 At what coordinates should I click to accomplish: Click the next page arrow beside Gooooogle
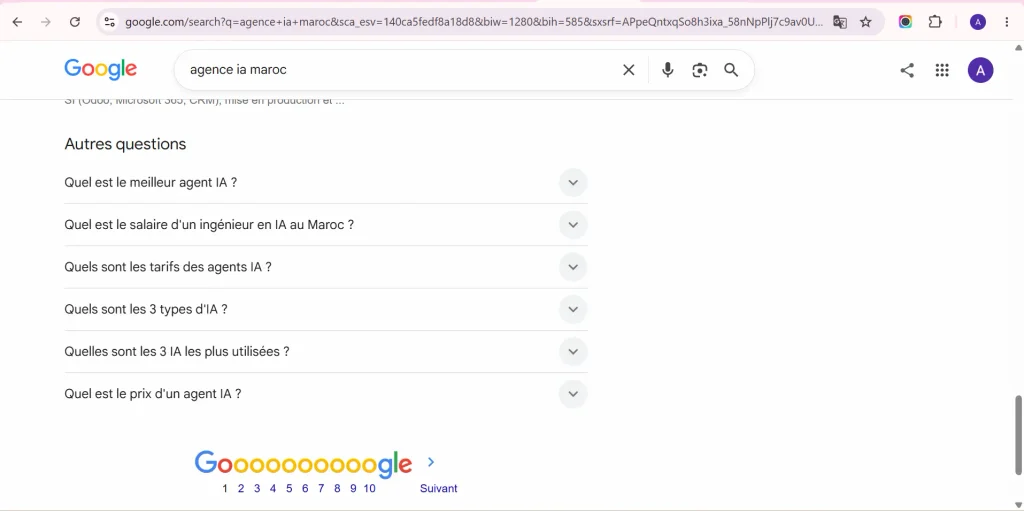[x=430, y=462]
